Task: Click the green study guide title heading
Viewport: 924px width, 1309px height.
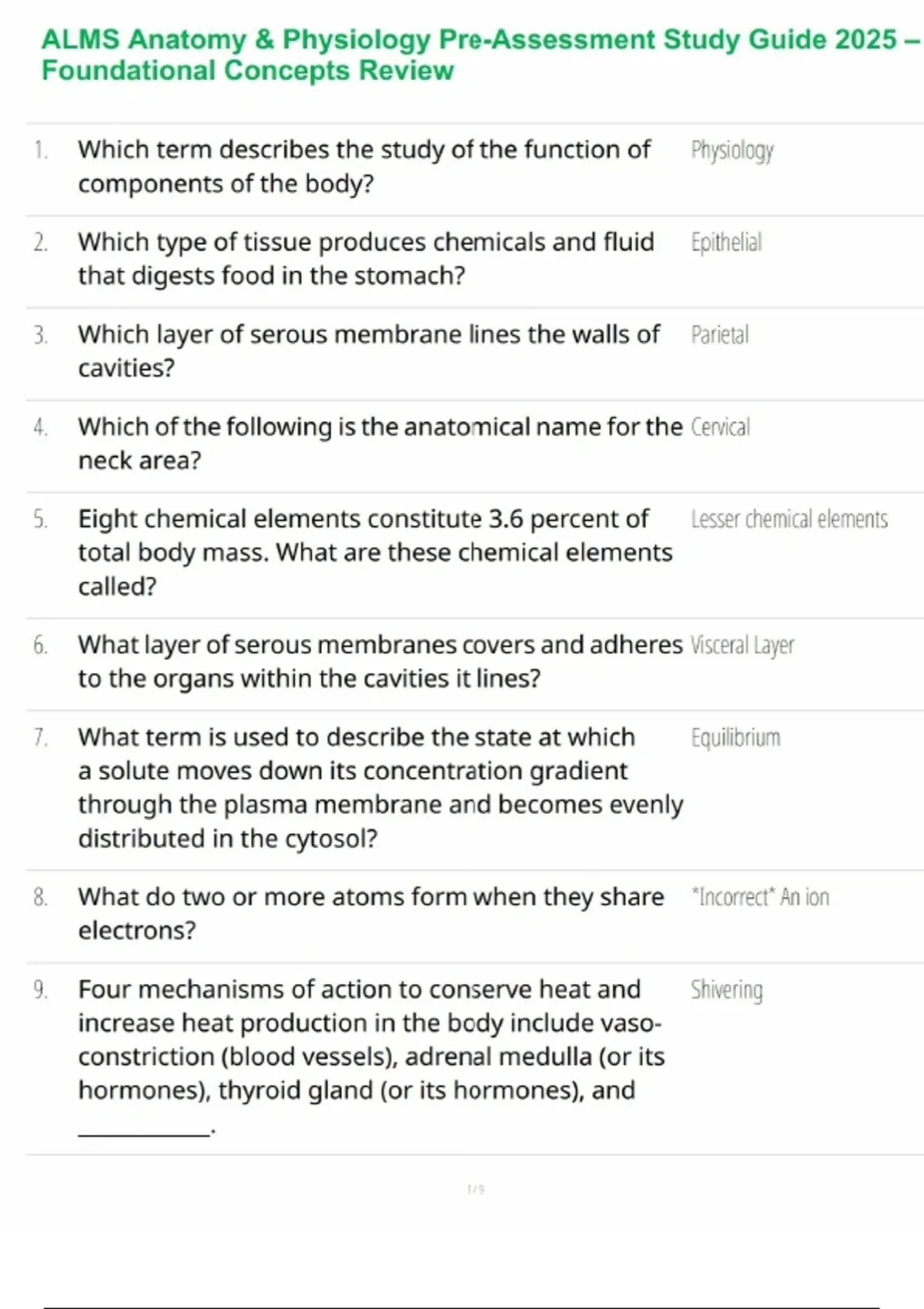Action: (x=477, y=54)
